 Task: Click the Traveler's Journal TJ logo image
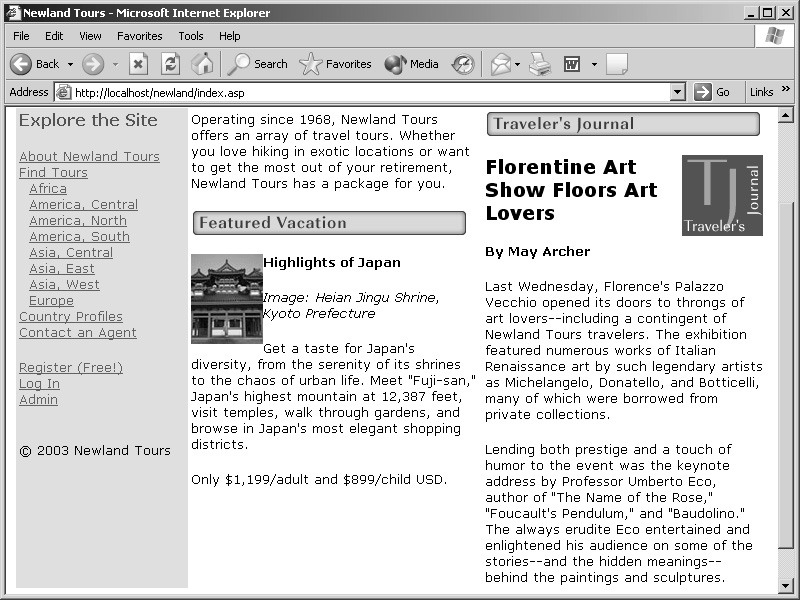pyautogui.click(x=722, y=195)
